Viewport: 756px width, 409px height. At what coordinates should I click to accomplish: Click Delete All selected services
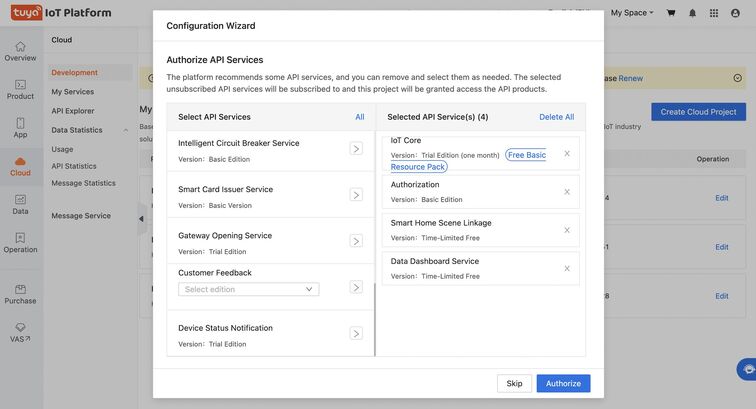(556, 117)
